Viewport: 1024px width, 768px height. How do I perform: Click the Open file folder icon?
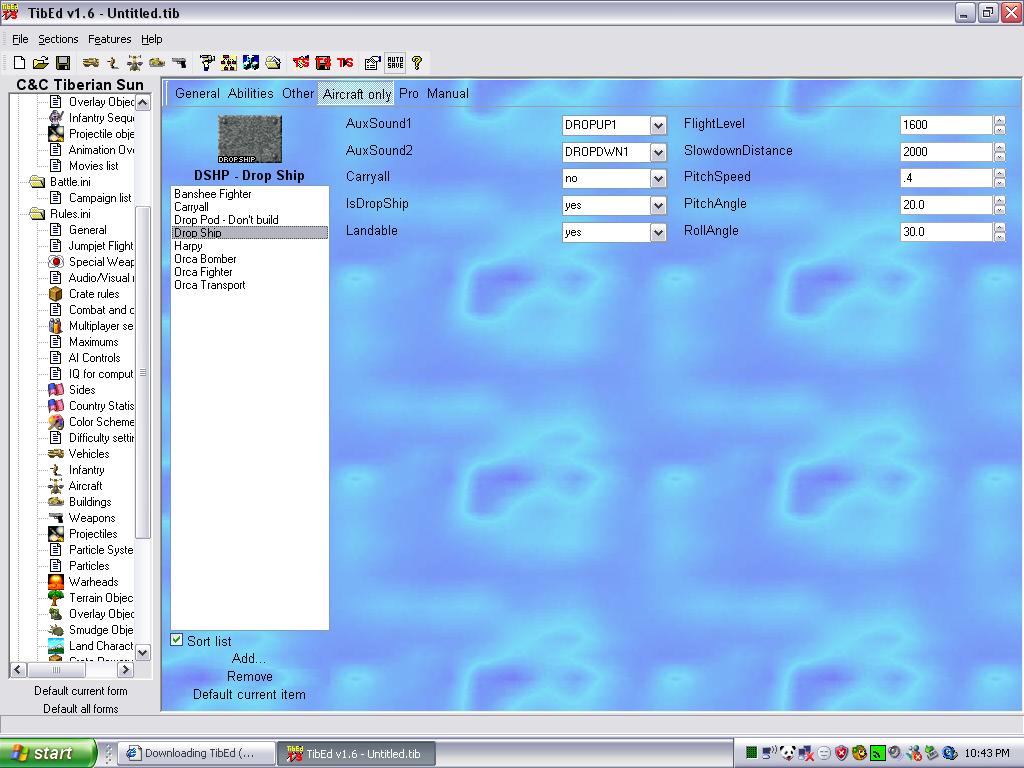coord(40,62)
